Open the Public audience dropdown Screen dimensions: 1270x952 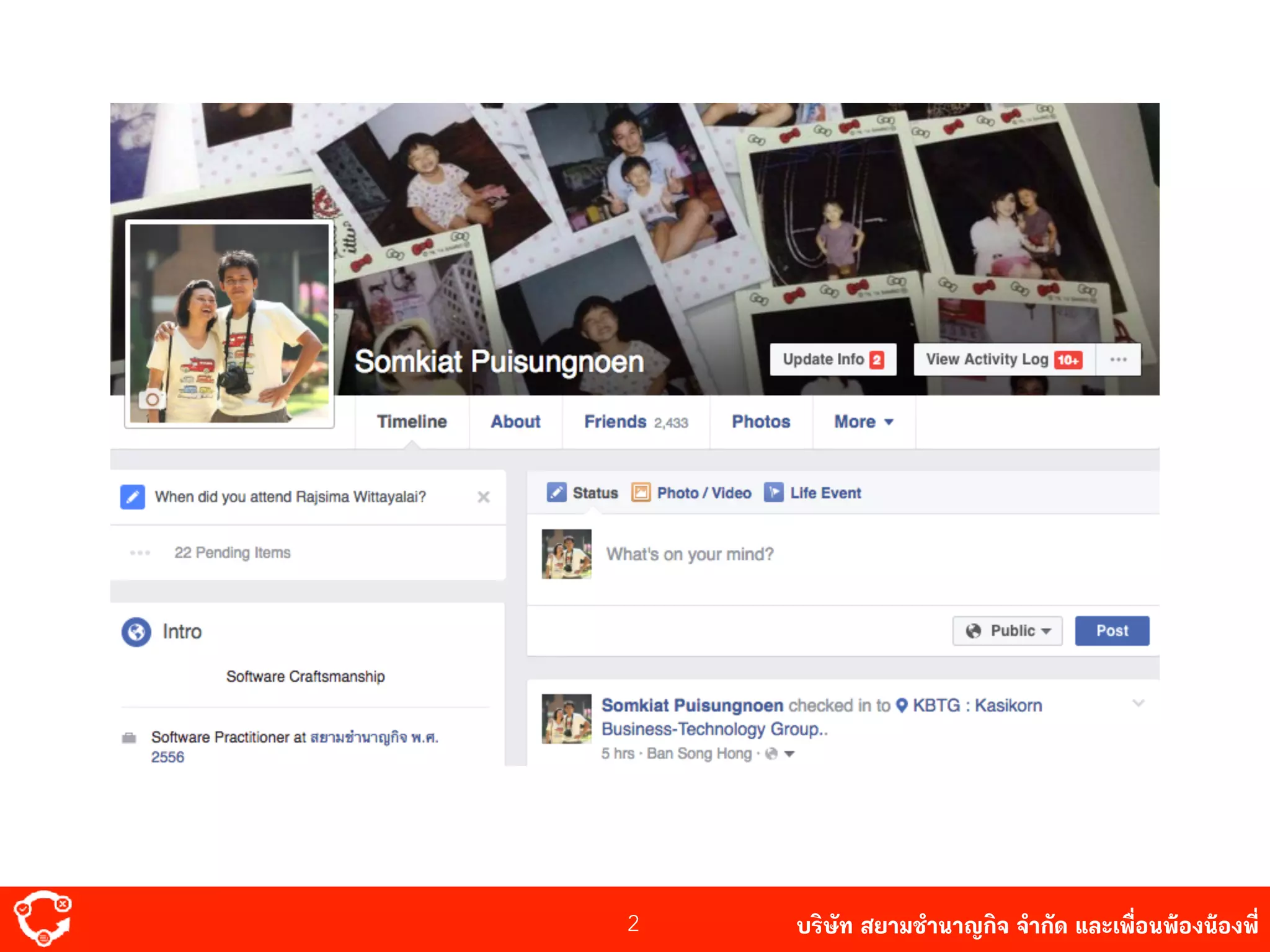click(x=1007, y=631)
